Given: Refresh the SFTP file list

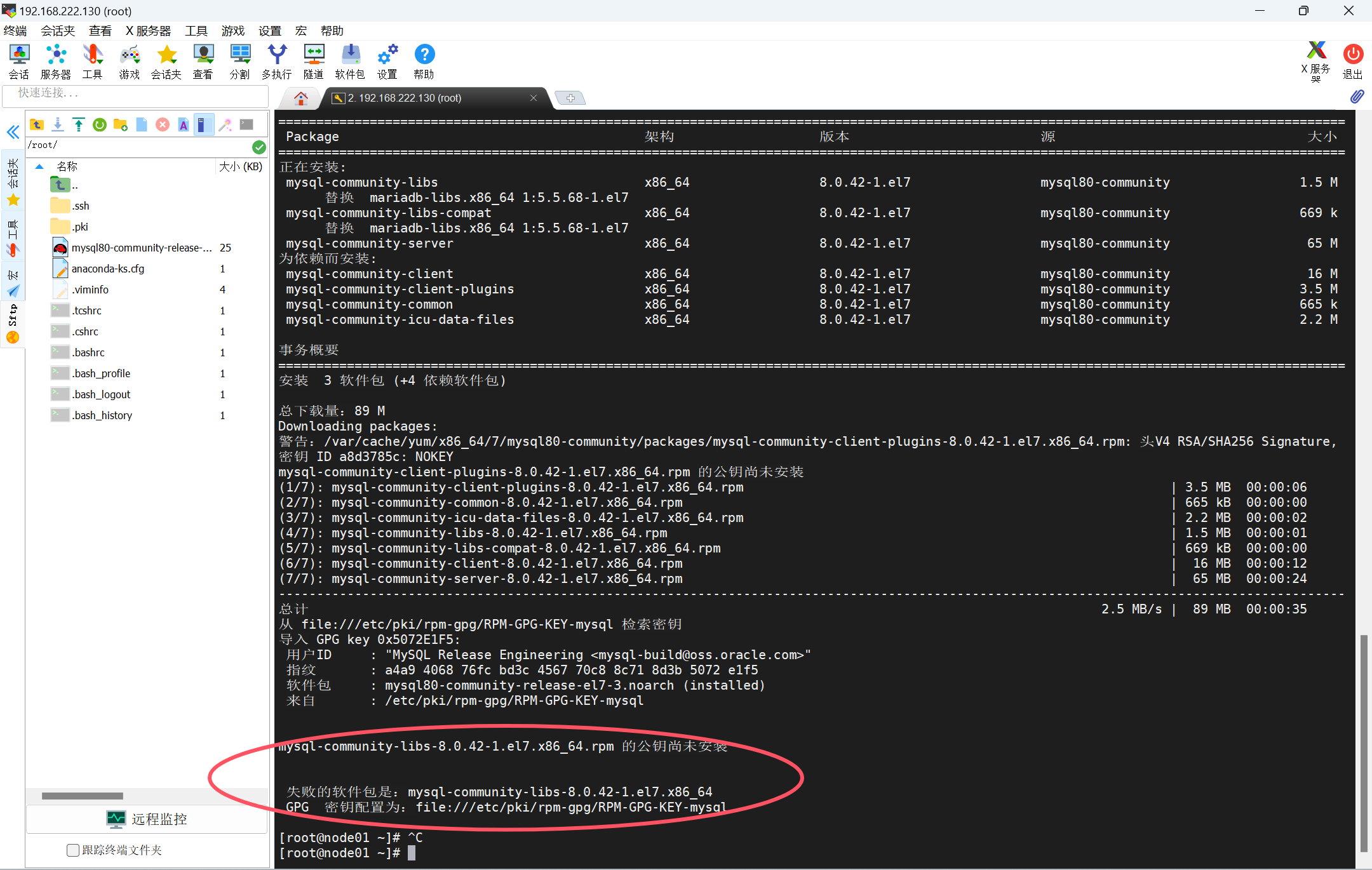Looking at the screenshot, I should [99, 124].
